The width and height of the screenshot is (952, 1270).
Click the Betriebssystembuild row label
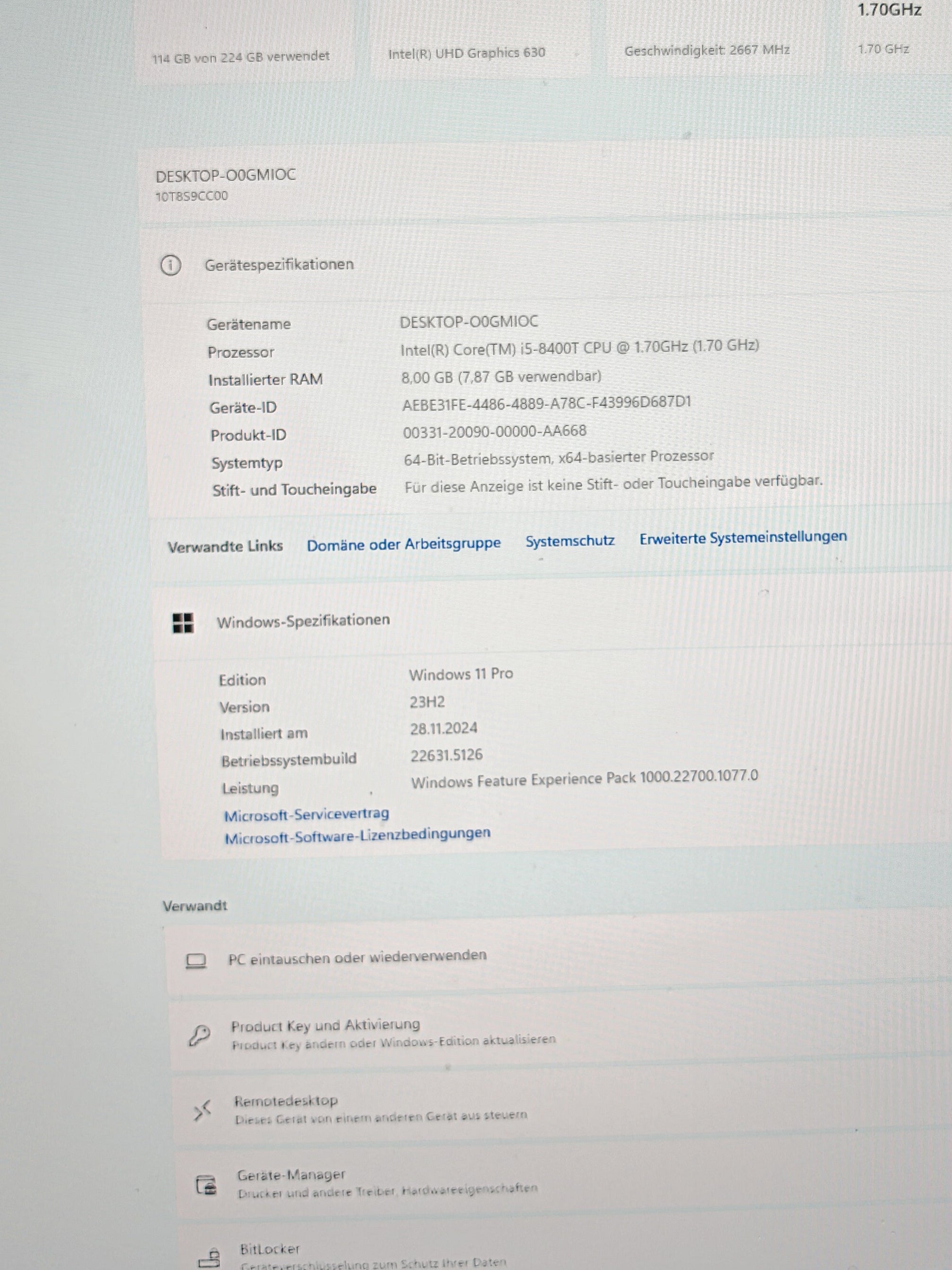(289, 760)
